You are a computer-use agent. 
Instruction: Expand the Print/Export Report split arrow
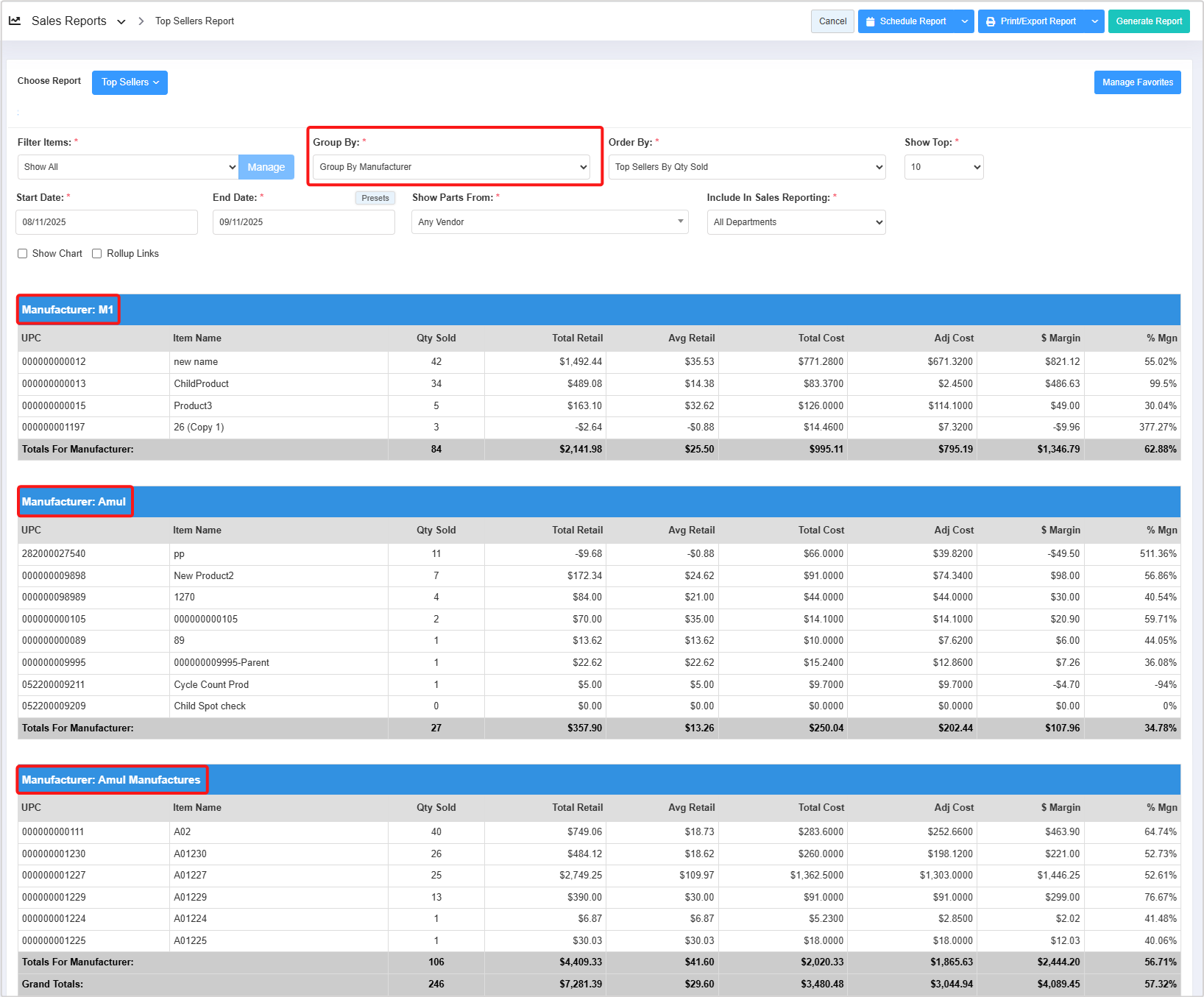(1094, 21)
